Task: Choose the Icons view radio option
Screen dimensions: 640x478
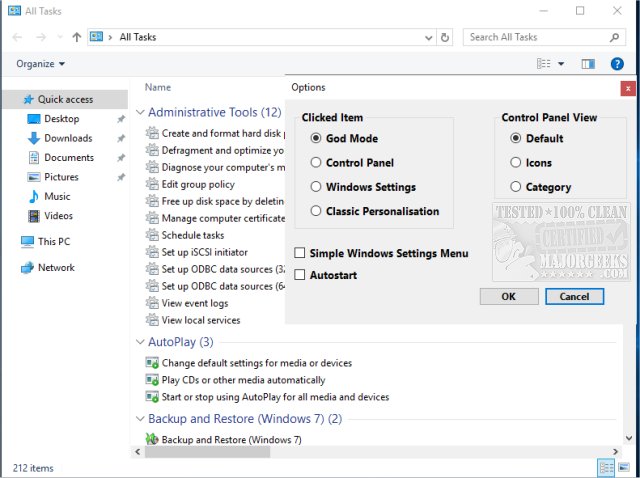Action: (x=516, y=163)
